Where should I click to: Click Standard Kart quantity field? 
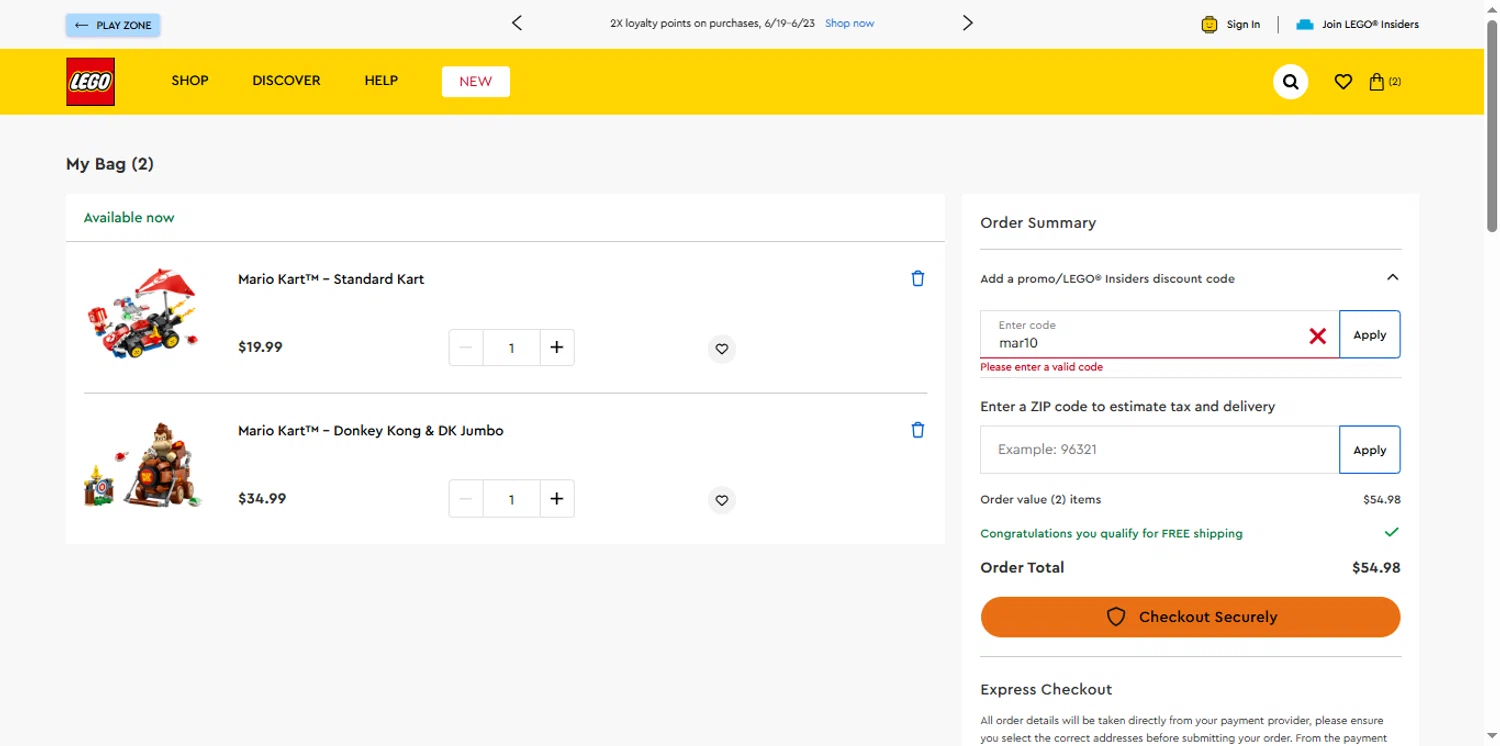[512, 348]
